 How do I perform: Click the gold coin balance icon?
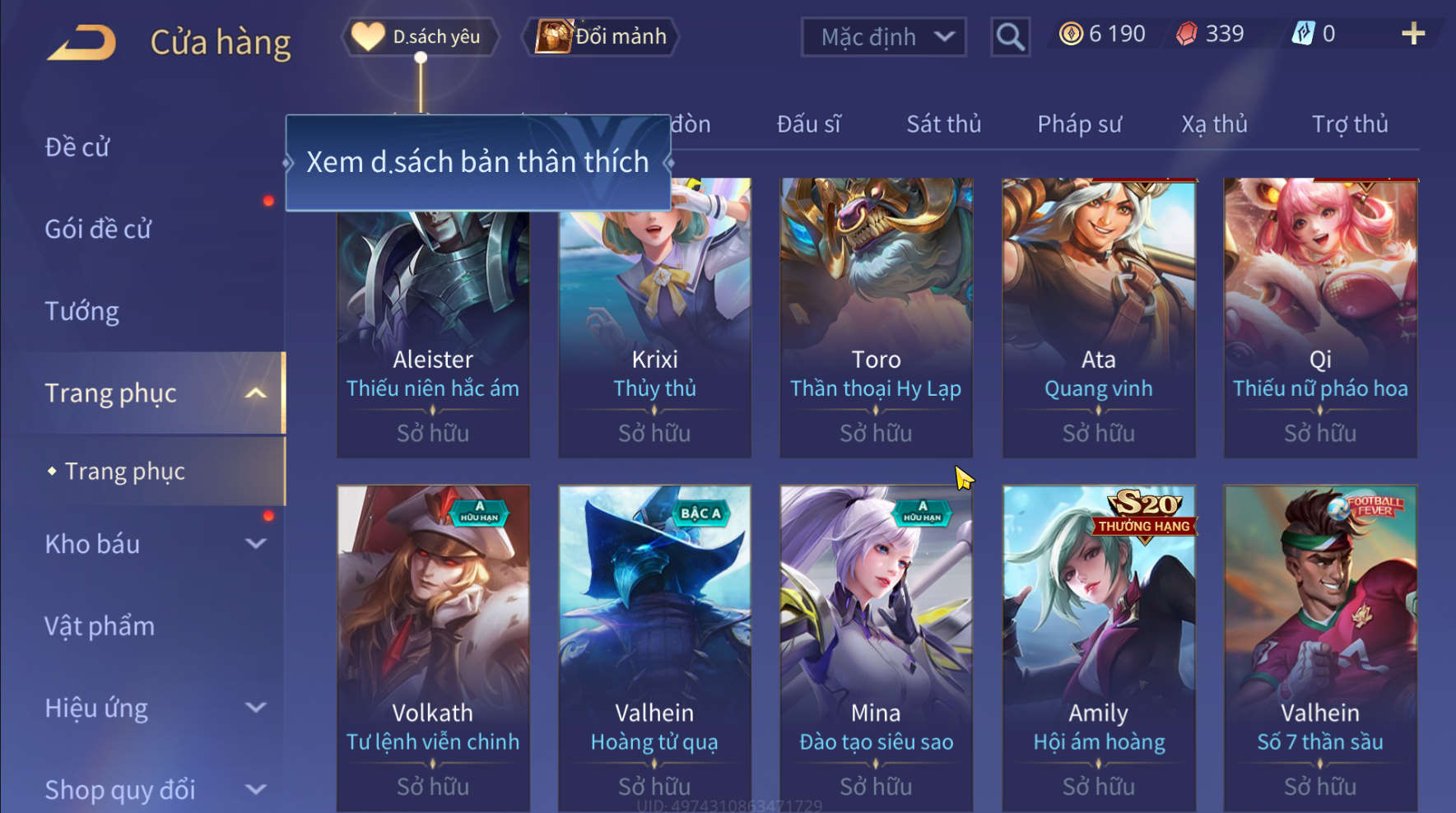(1071, 34)
